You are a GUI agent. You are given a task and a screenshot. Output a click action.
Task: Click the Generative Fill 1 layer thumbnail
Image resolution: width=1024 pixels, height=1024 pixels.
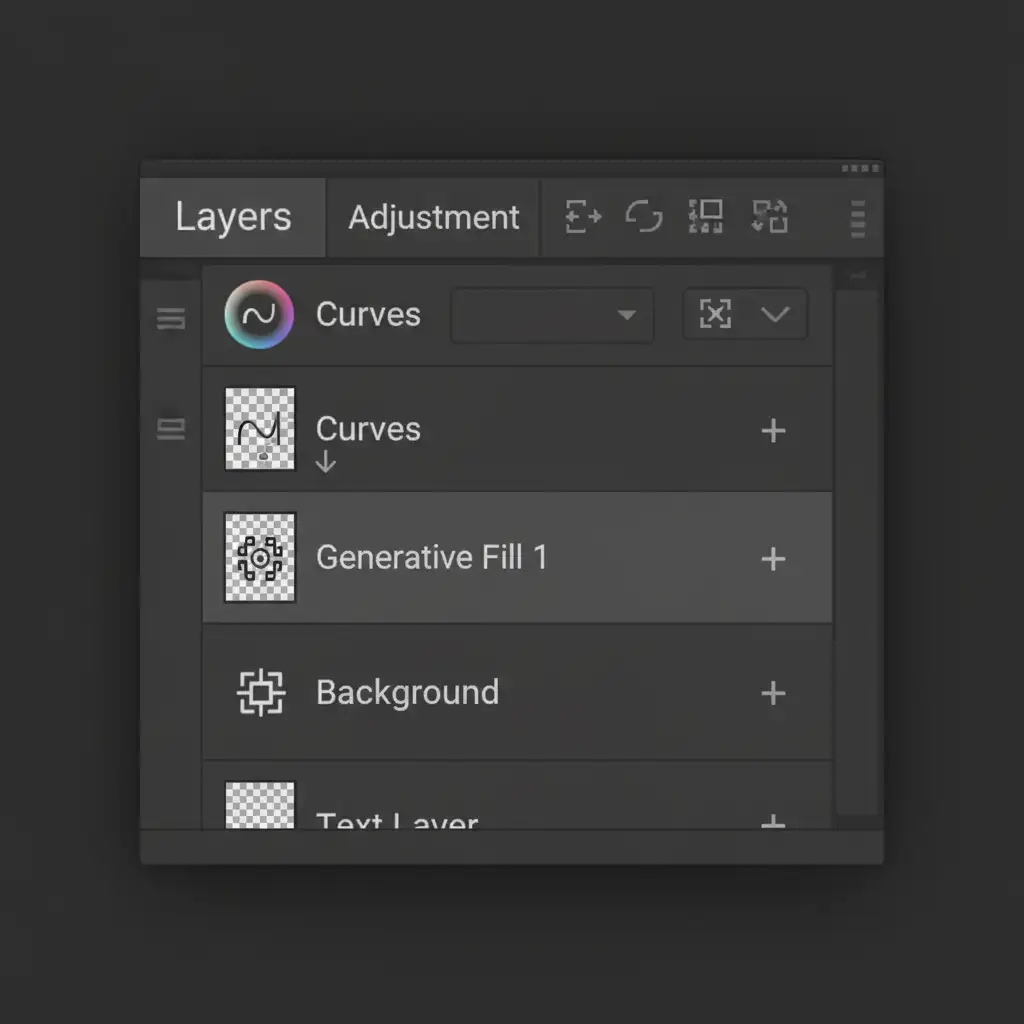click(260, 557)
